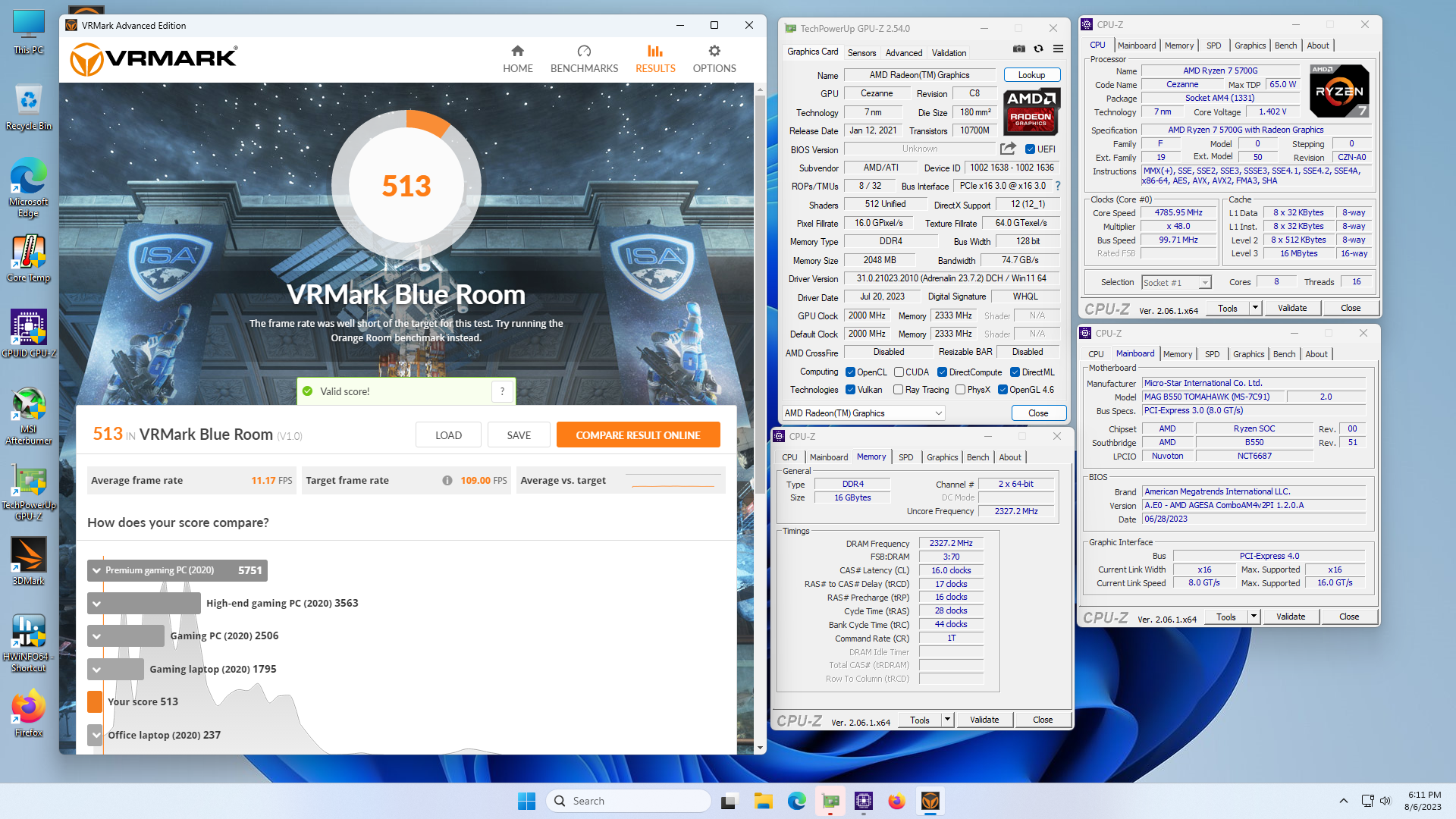Image resolution: width=1456 pixels, height=819 pixels.
Task: Open the Tools dropdown arrow in the CPU-Z Memory window
Action: pos(947,720)
